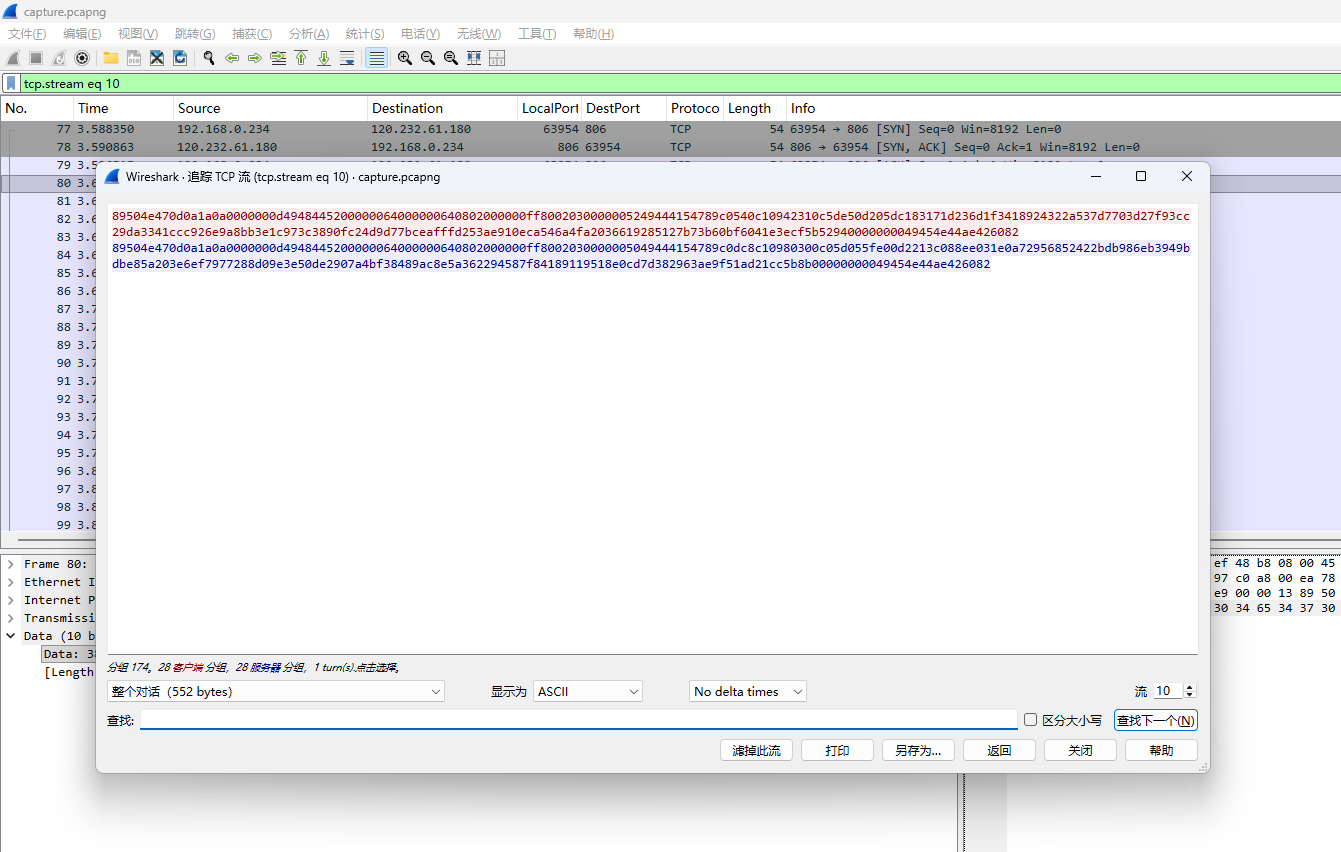Click the find packet magnifier icon
The width and height of the screenshot is (1341, 852).
209,58
